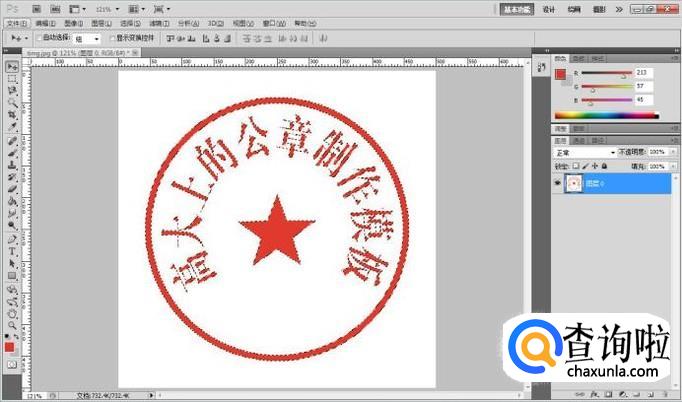Open the 窗口 menu

(270, 22)
